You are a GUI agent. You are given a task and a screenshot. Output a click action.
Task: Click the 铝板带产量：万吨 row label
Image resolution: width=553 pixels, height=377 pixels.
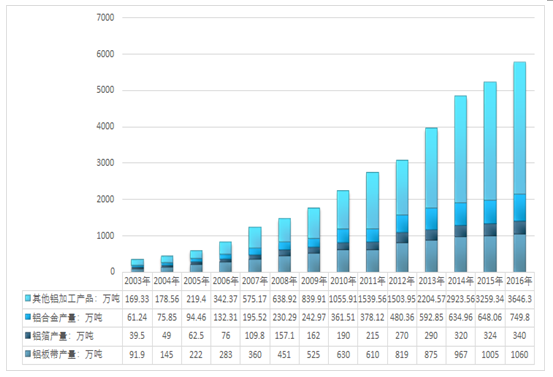67,354
